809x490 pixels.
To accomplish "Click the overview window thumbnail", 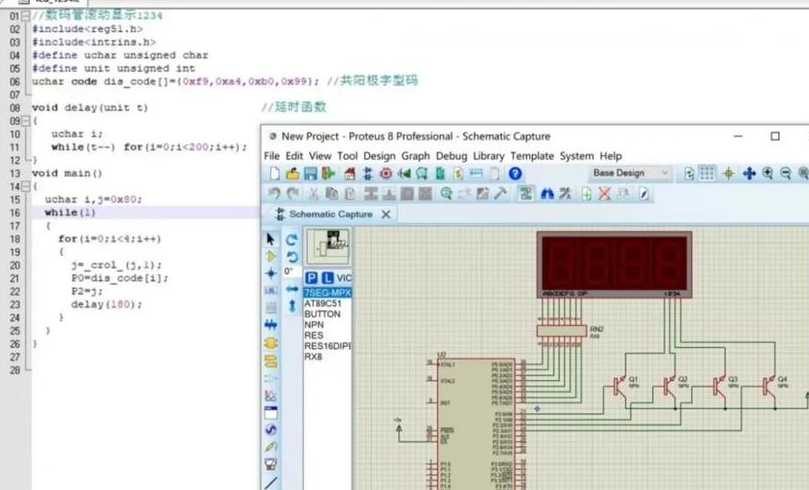I will tap(328, 247).
